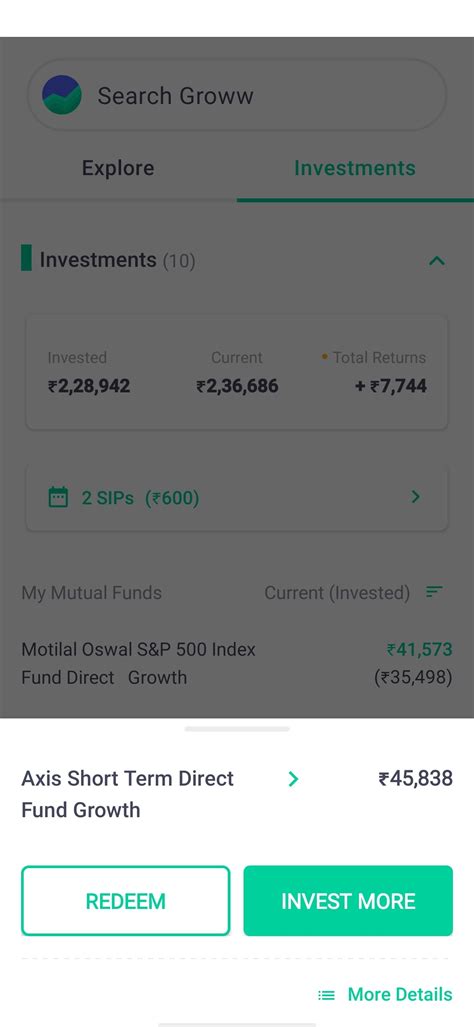Toggle Current (Invested) column label
Image resolution: width=474 pixels, height=1027 pixels.
pos(337,593)
